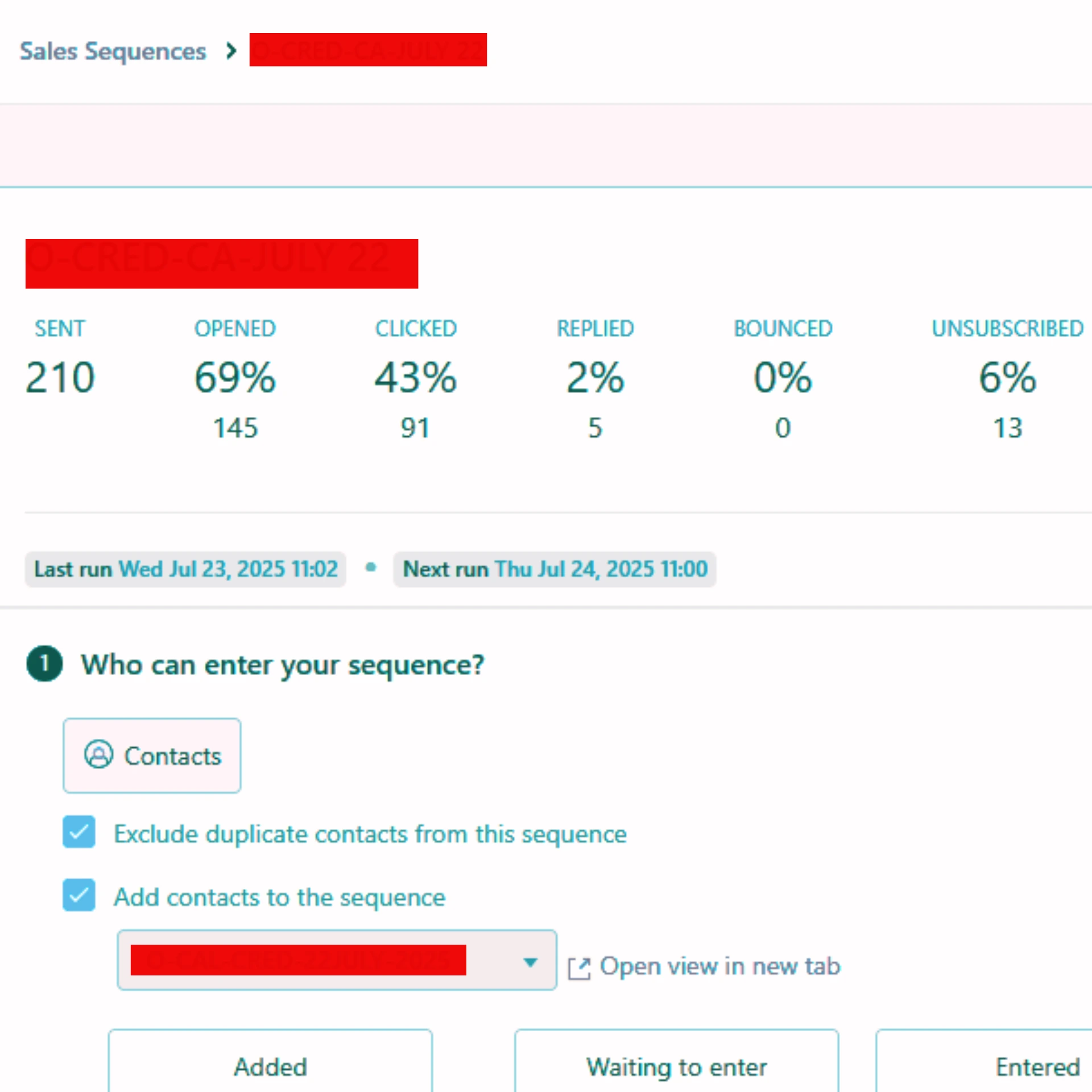Click the Sales Sequences breadcrumb link
This screenshot has height=1092, width=1092.
[113, 51]
